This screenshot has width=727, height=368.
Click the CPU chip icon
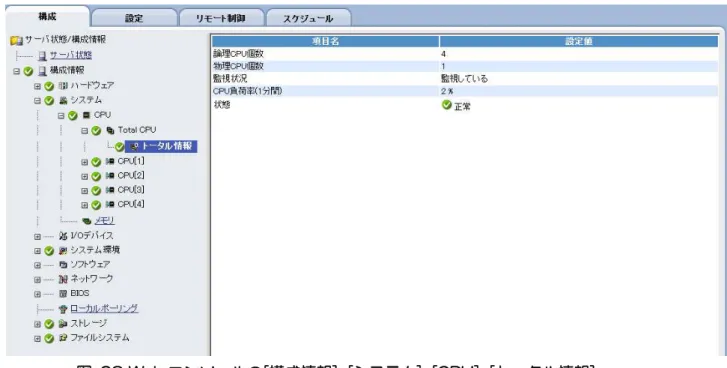(86, 115)
